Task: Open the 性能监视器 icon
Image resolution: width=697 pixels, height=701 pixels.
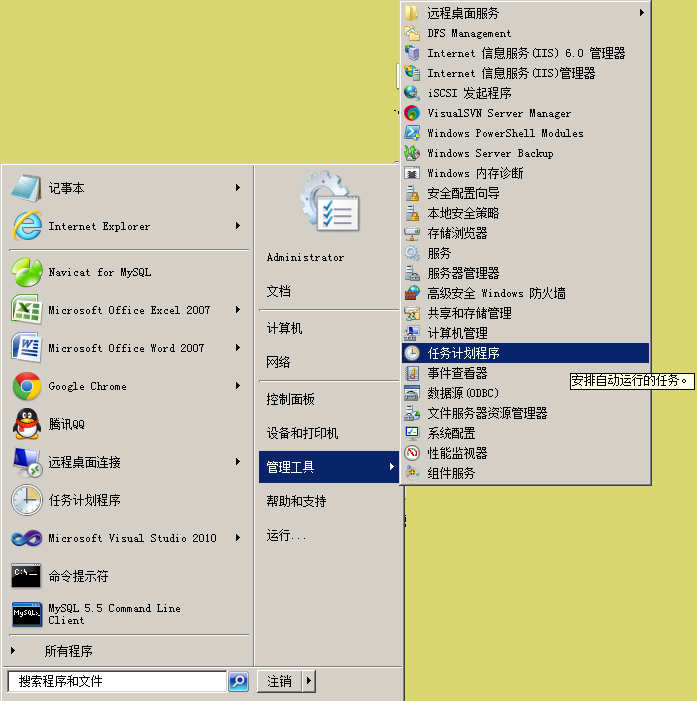Action: tap(412, 453)
